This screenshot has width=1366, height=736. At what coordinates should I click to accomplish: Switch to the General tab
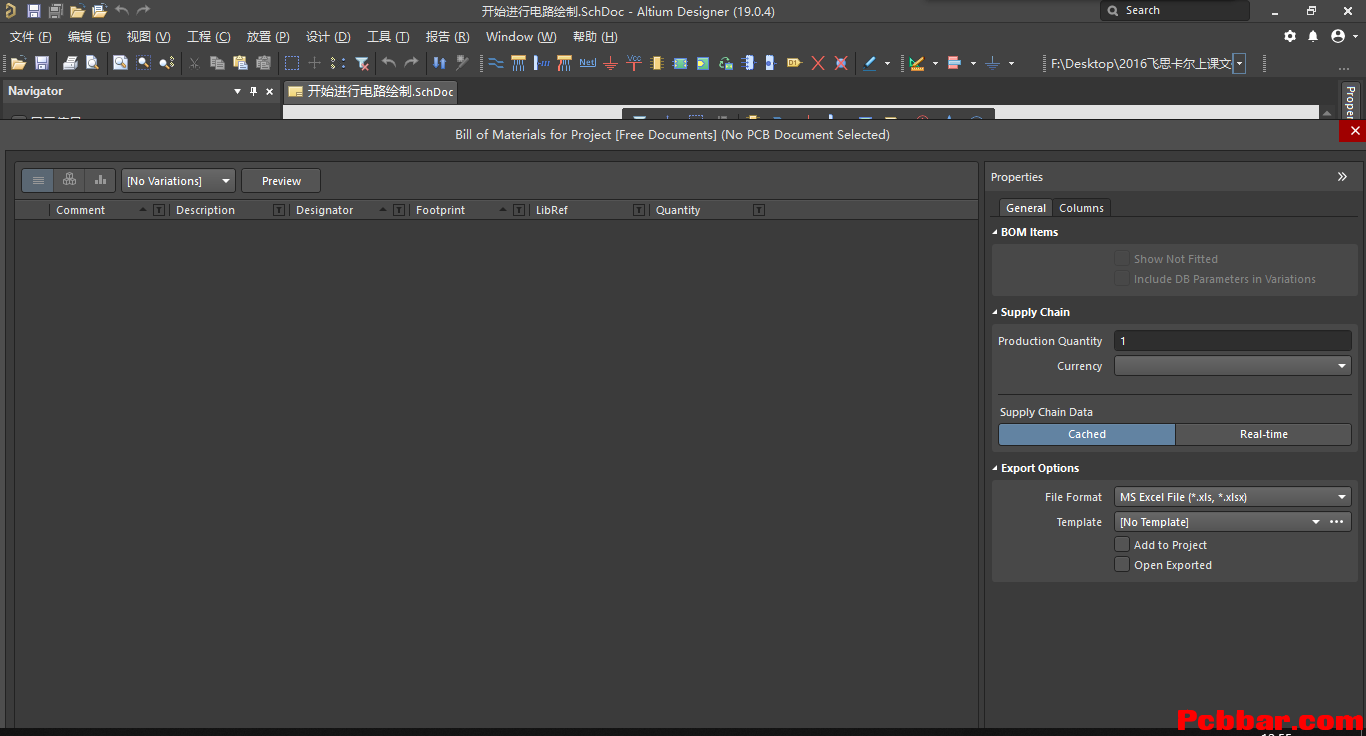coord(1026,208)
